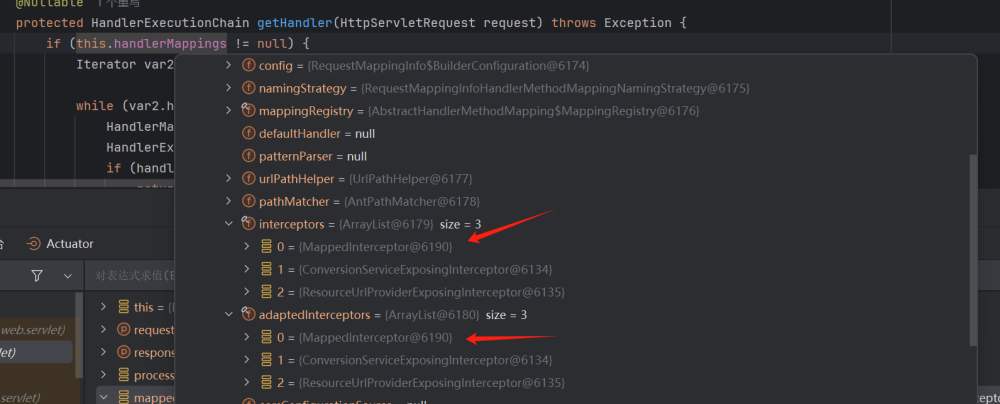The height and width of the screenshot is (404, 1000).
Task: Click the namingStrategy field icon
Action: point(248,88)
